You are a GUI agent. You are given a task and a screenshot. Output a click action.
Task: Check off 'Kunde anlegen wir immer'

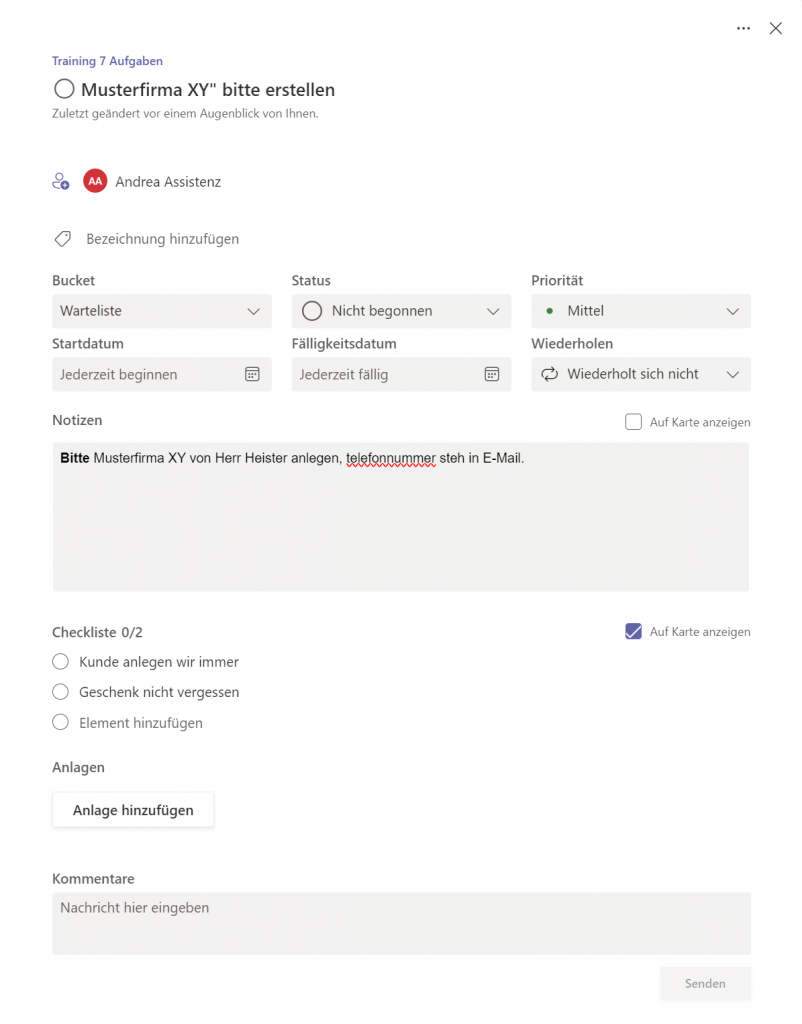point(61,661)
